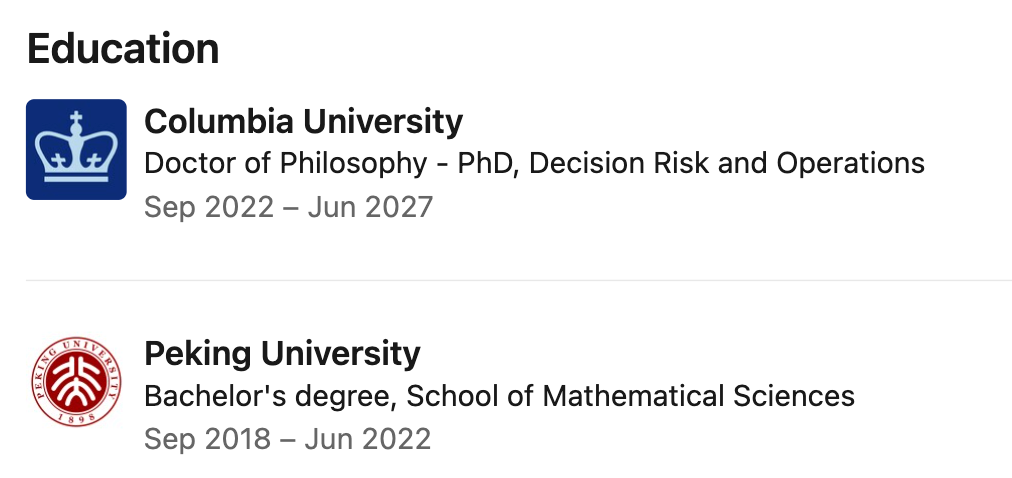Image resolution: width=1012 pixels, height=478 pixels.
Task: Click the Doctor of Philosophy - PhD text
Action: pyautogui.click(x=332, y=164)
